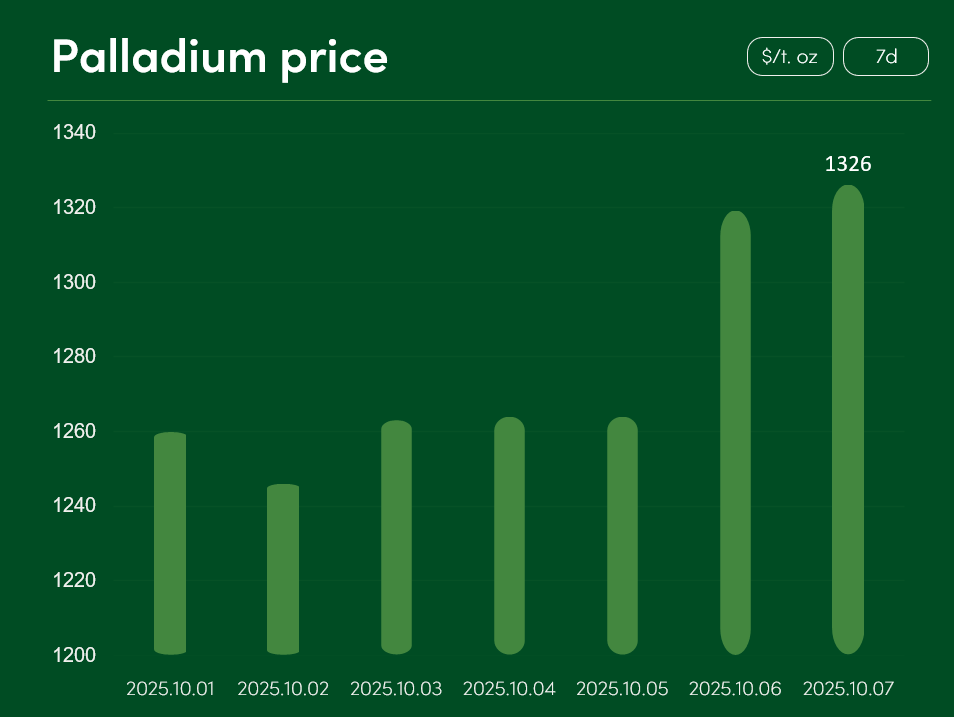954x717 pixels.
Task: Click the 2025.10.07 date label
Action: [x=848, y=689]
